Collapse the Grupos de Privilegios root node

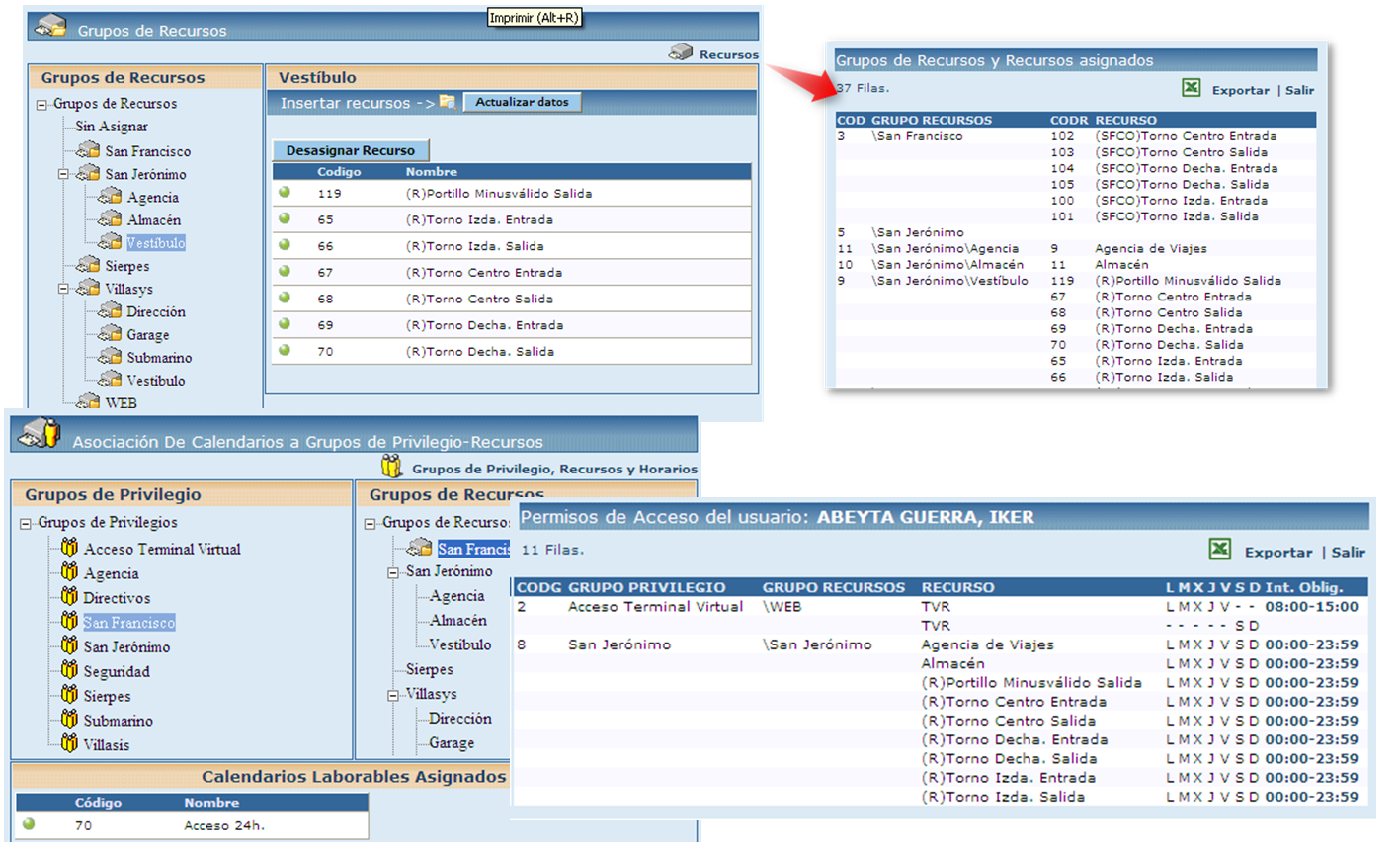(x=26, y=524)
